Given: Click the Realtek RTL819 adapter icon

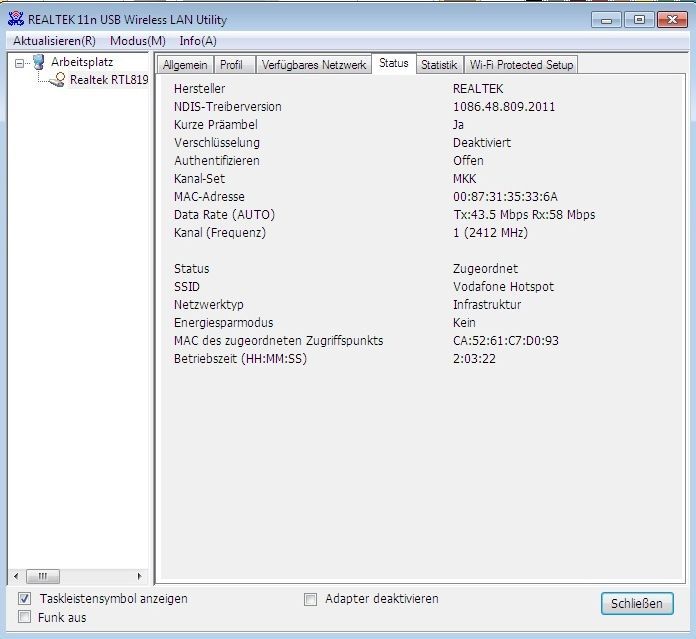Looking at the screenshot, I should [x=57, y=79].
